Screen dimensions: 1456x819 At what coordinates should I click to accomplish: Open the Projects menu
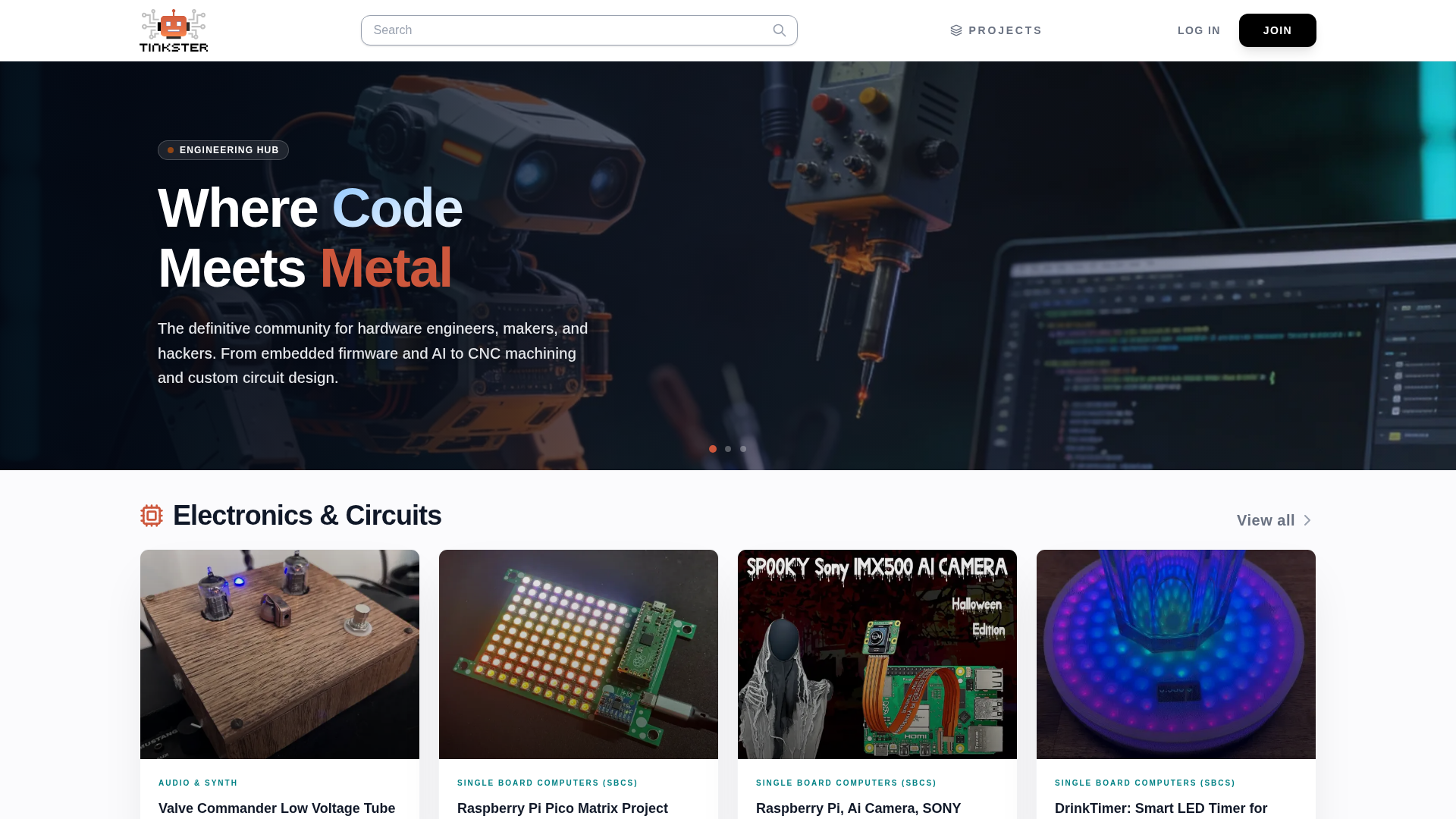[x=996, y=30]
